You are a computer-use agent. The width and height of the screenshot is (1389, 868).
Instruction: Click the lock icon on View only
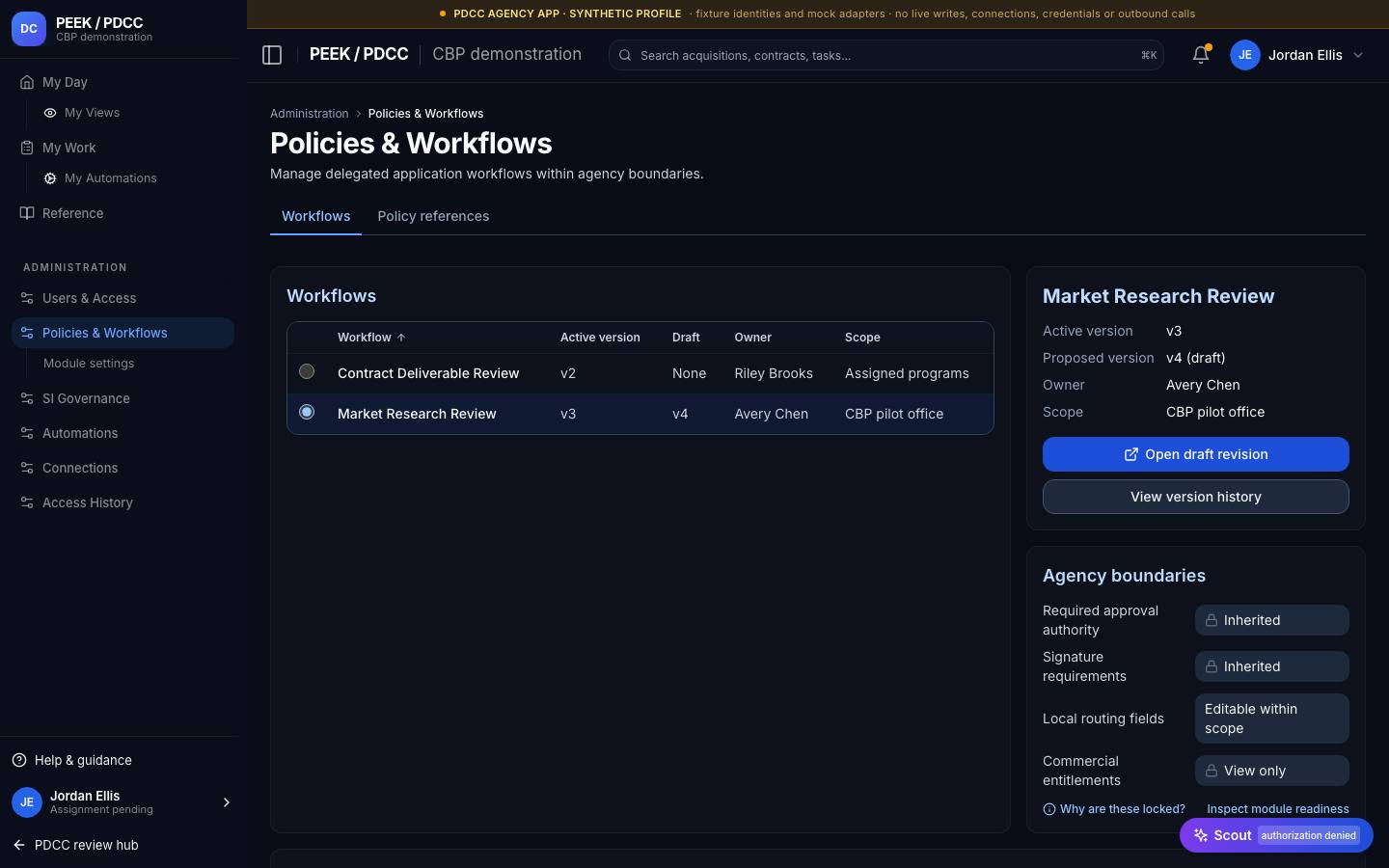(x=1212, y=771)
